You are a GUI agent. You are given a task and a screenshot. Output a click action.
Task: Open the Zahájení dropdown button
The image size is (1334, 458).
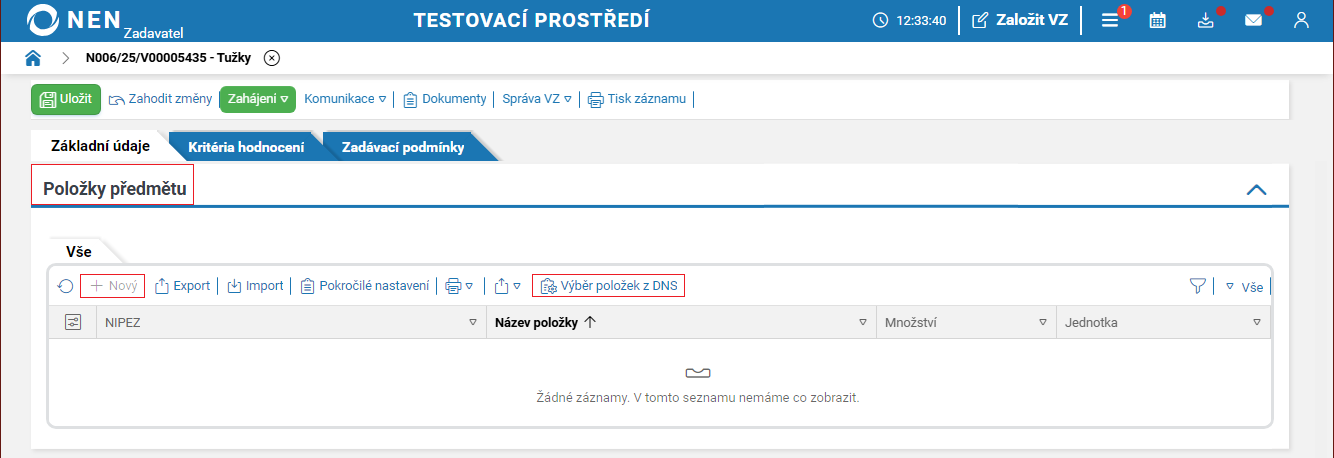[257, 99]
